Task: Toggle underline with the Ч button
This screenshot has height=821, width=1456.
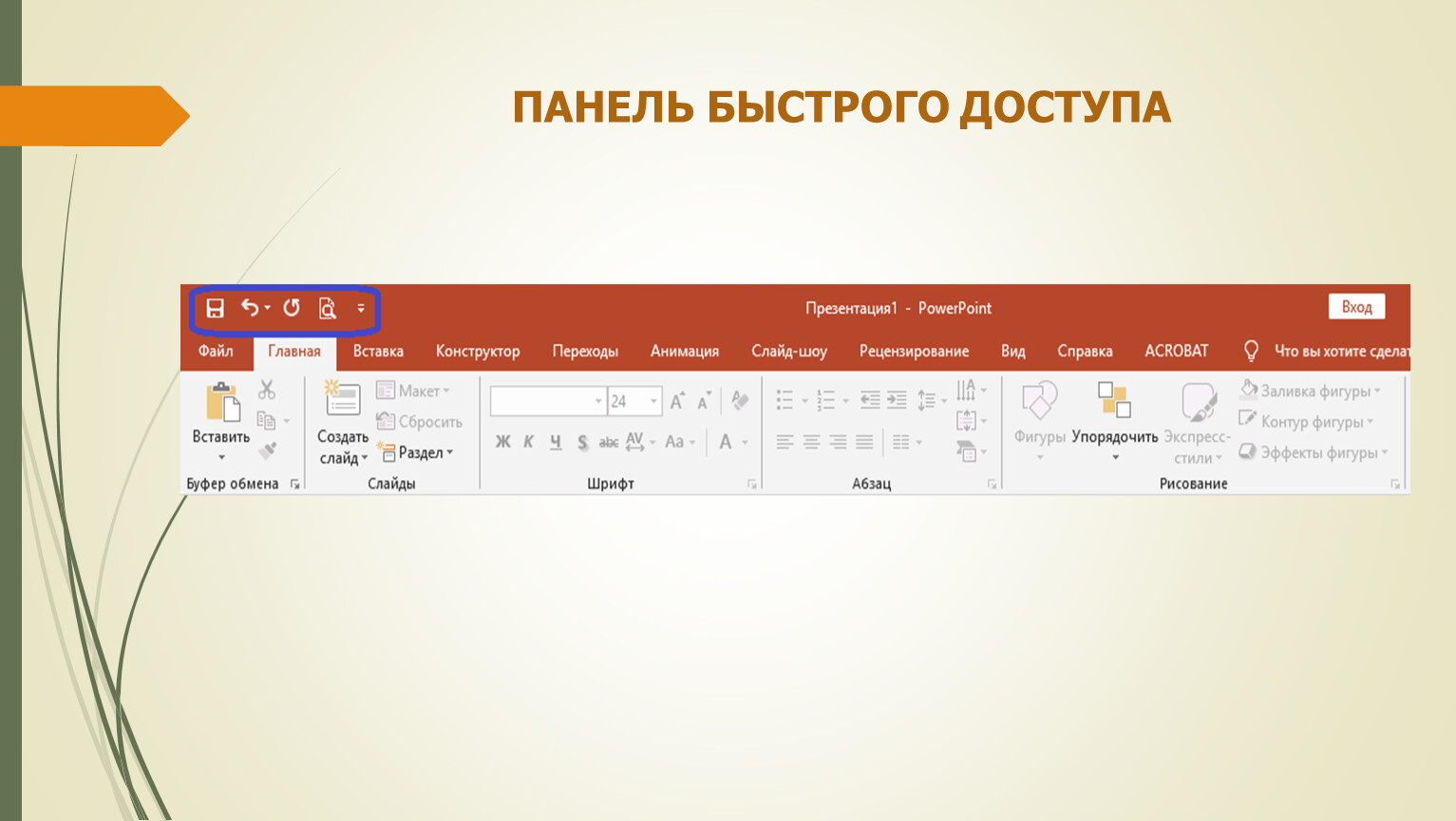Action: click(556, 442)
